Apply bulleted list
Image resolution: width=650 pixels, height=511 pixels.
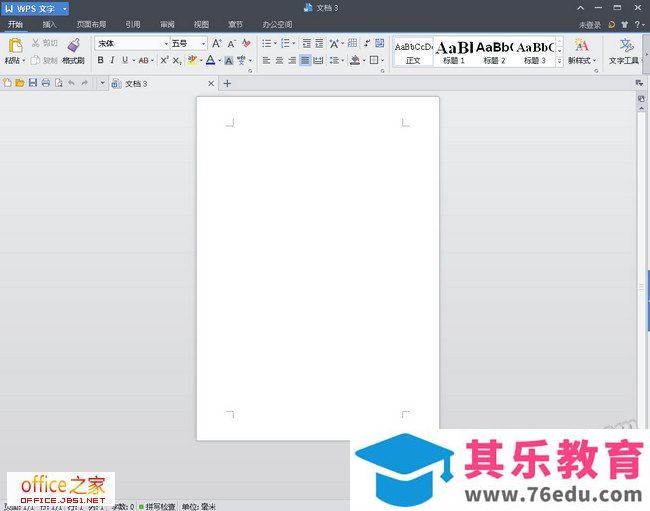267,43
